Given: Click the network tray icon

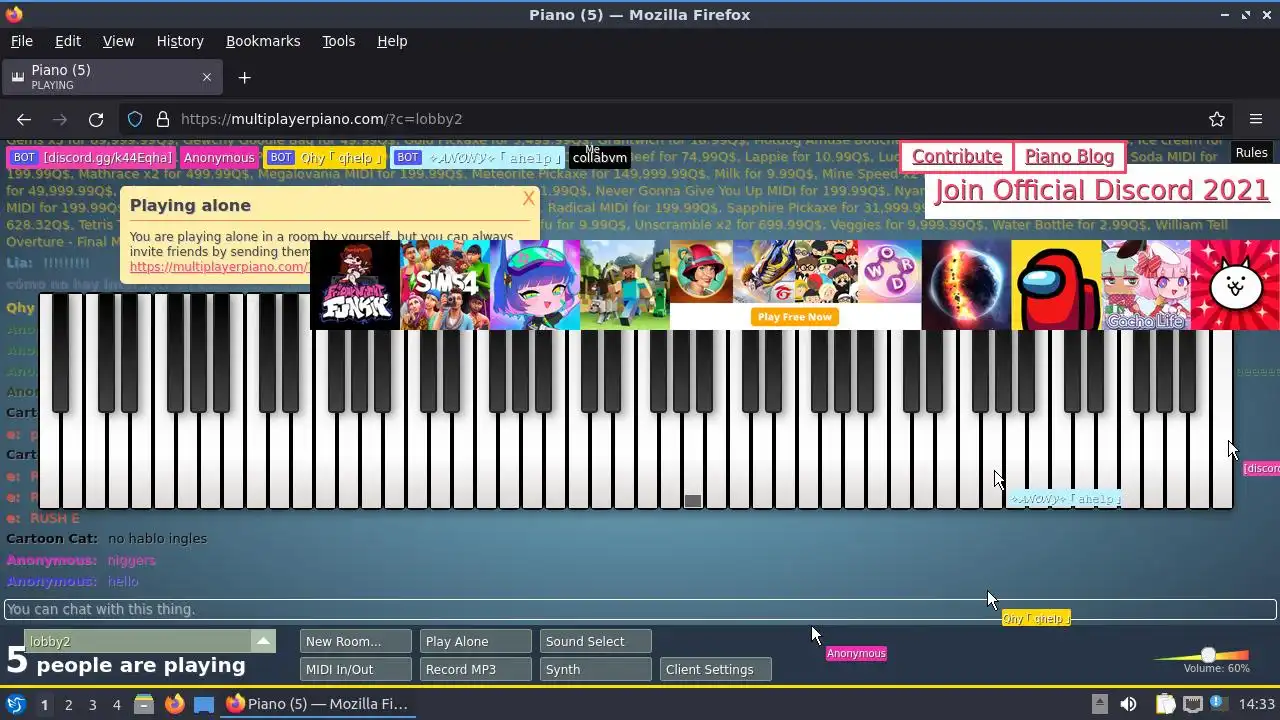Looking at the screenshot, I should click(1193, 704).
